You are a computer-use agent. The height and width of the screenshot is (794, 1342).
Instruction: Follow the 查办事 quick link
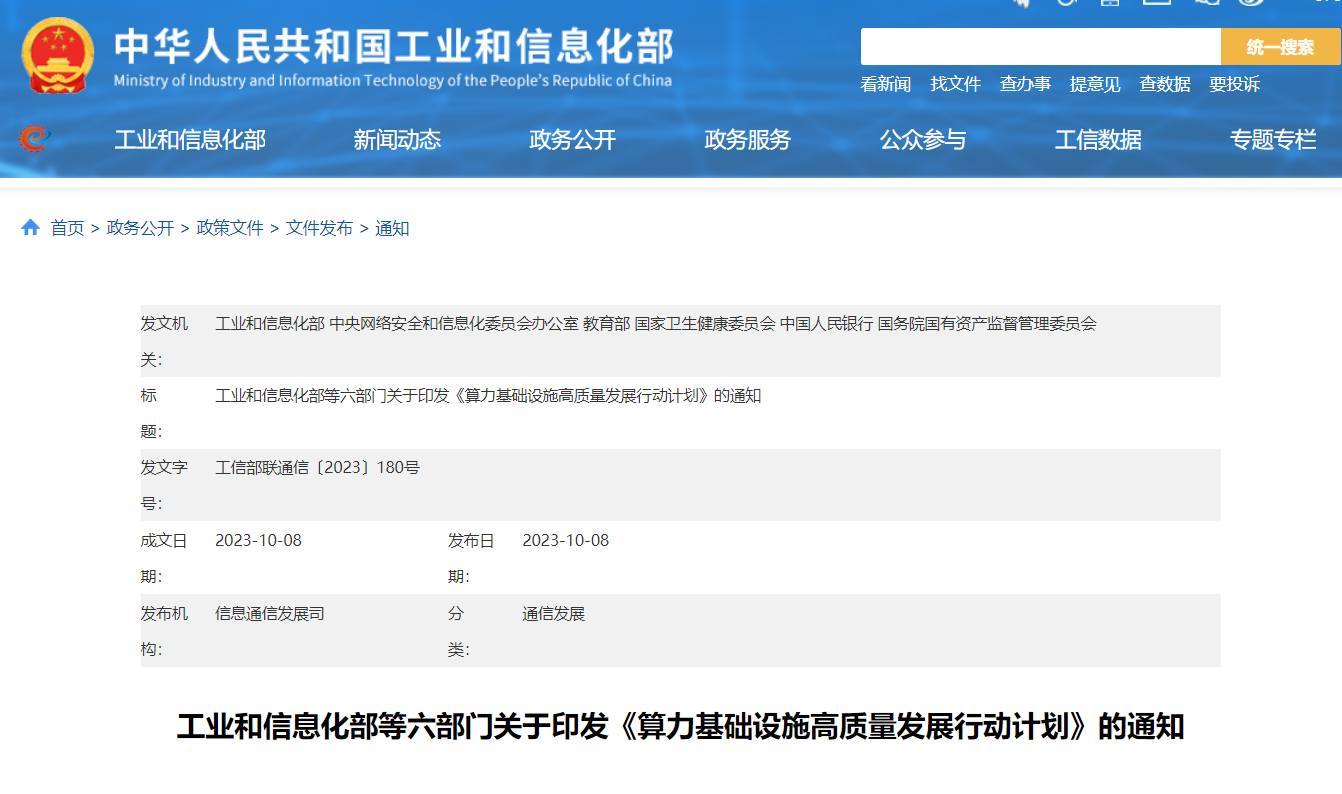1025,85
